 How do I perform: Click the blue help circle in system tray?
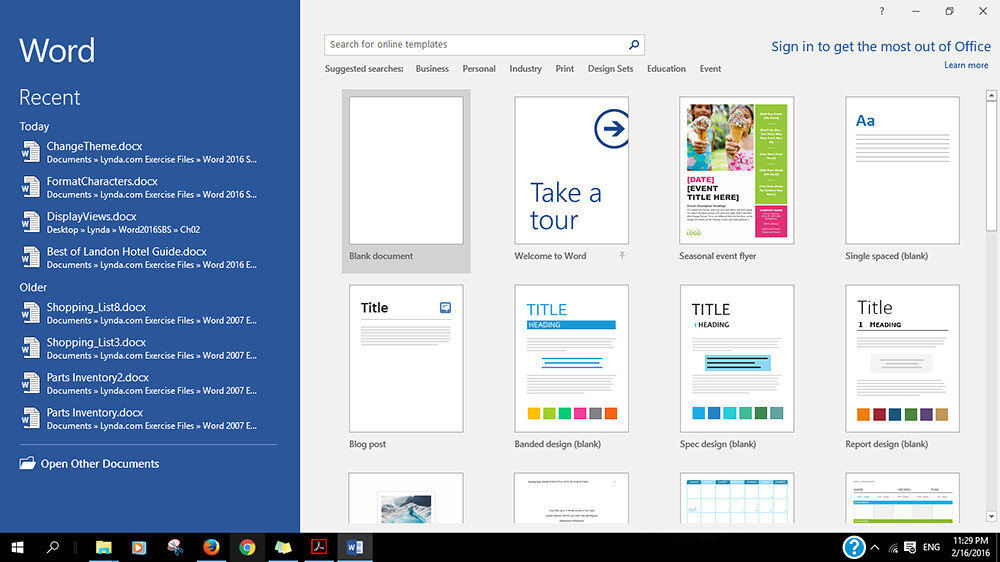pyautogui.click(x=853, y=547)
